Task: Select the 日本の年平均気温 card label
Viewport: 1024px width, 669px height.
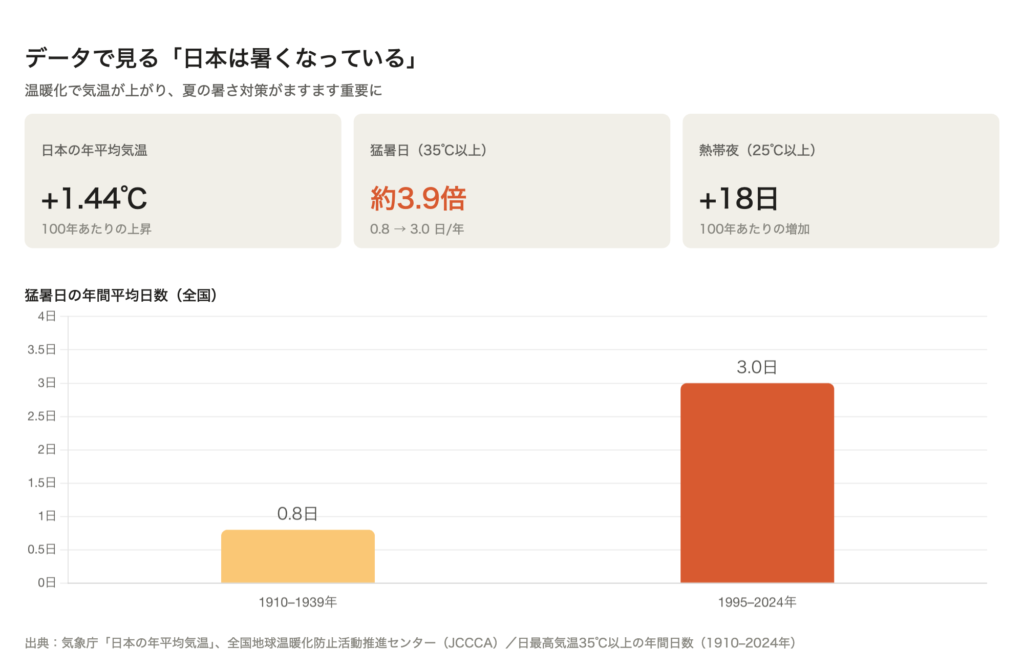Action: click(x=95, y=150)
